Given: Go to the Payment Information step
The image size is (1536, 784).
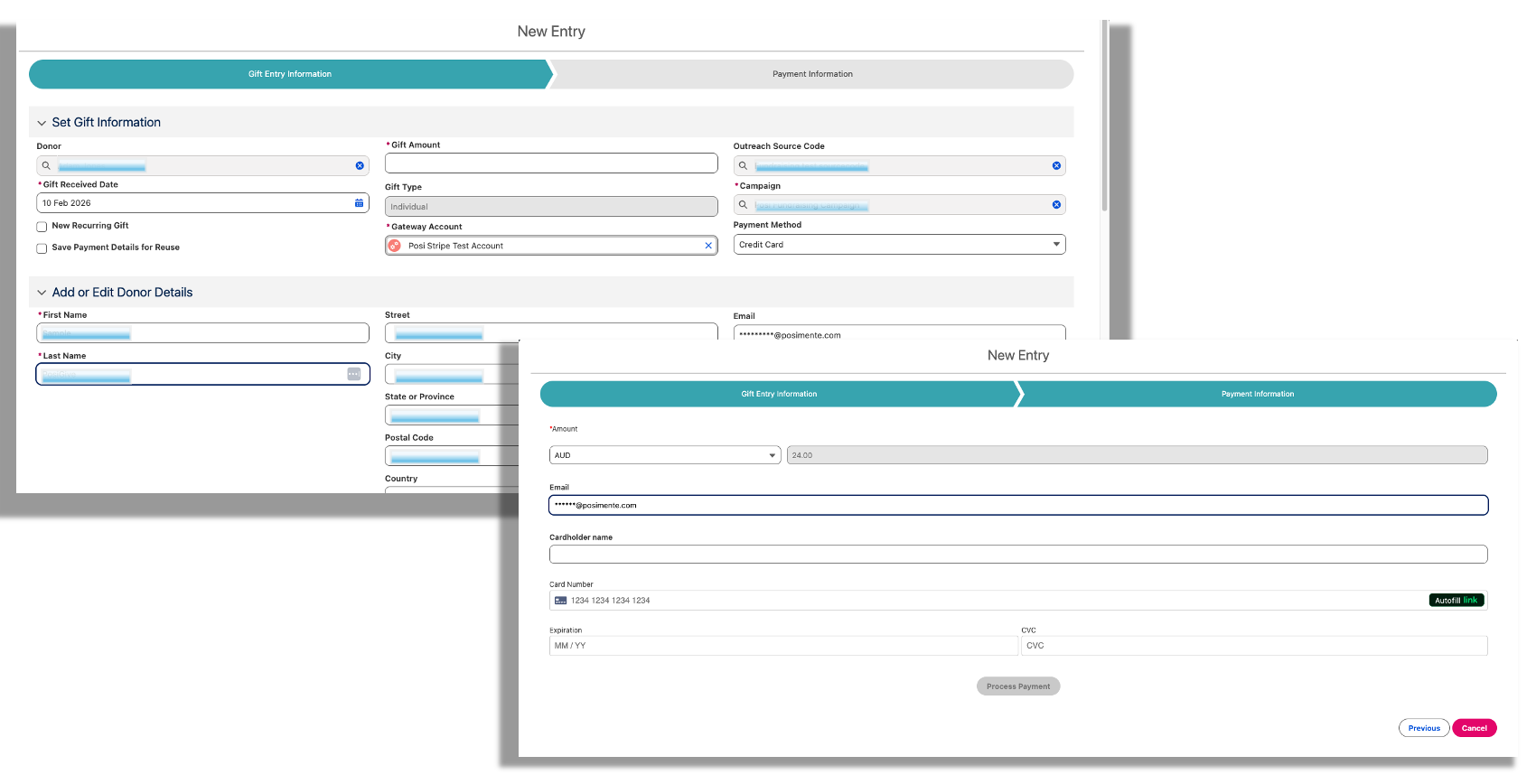Looking at the screenshot, I should 1257,394.
